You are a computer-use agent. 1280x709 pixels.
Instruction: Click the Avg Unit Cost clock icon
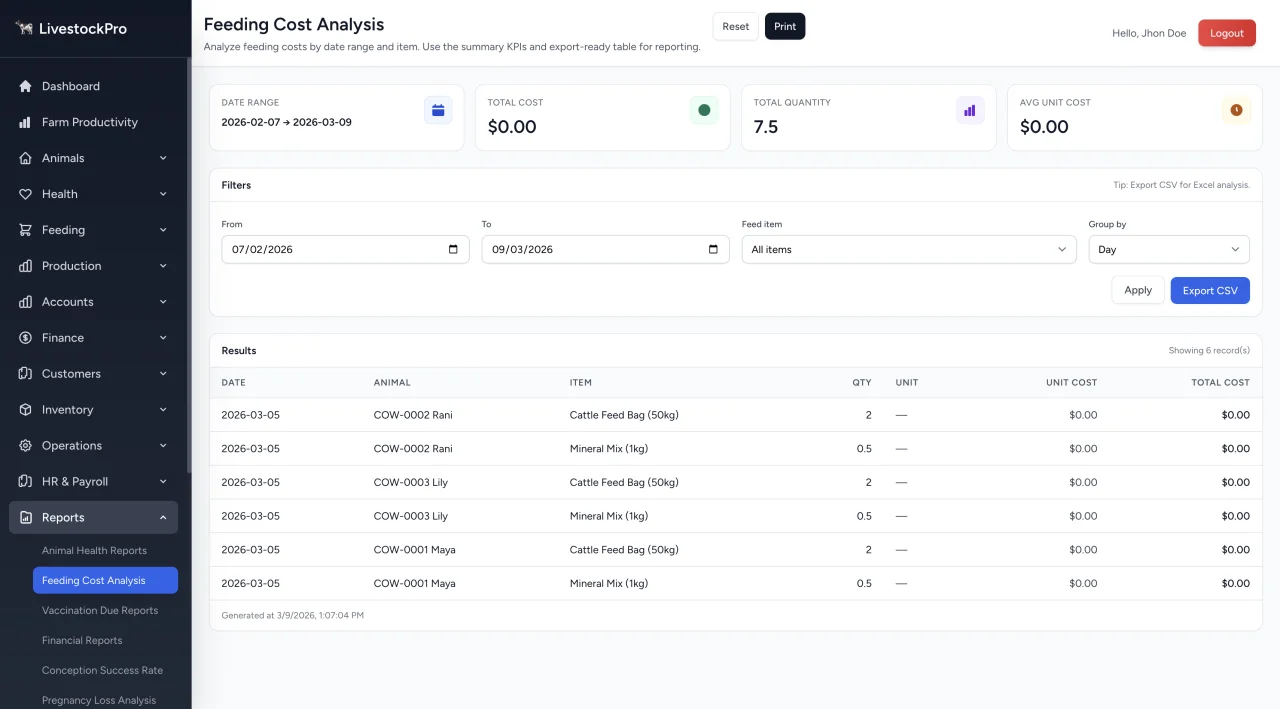1236,110
